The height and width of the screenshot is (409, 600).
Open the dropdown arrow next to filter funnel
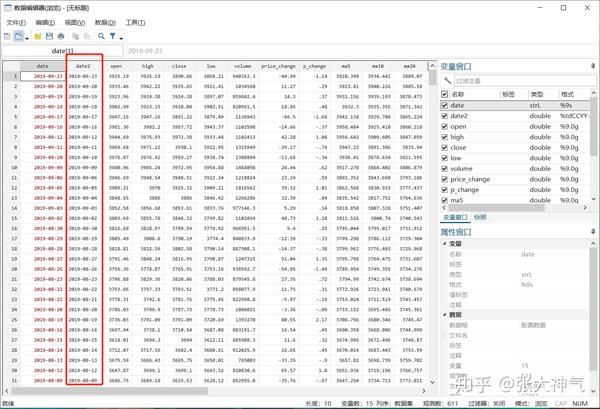point(121,38)
